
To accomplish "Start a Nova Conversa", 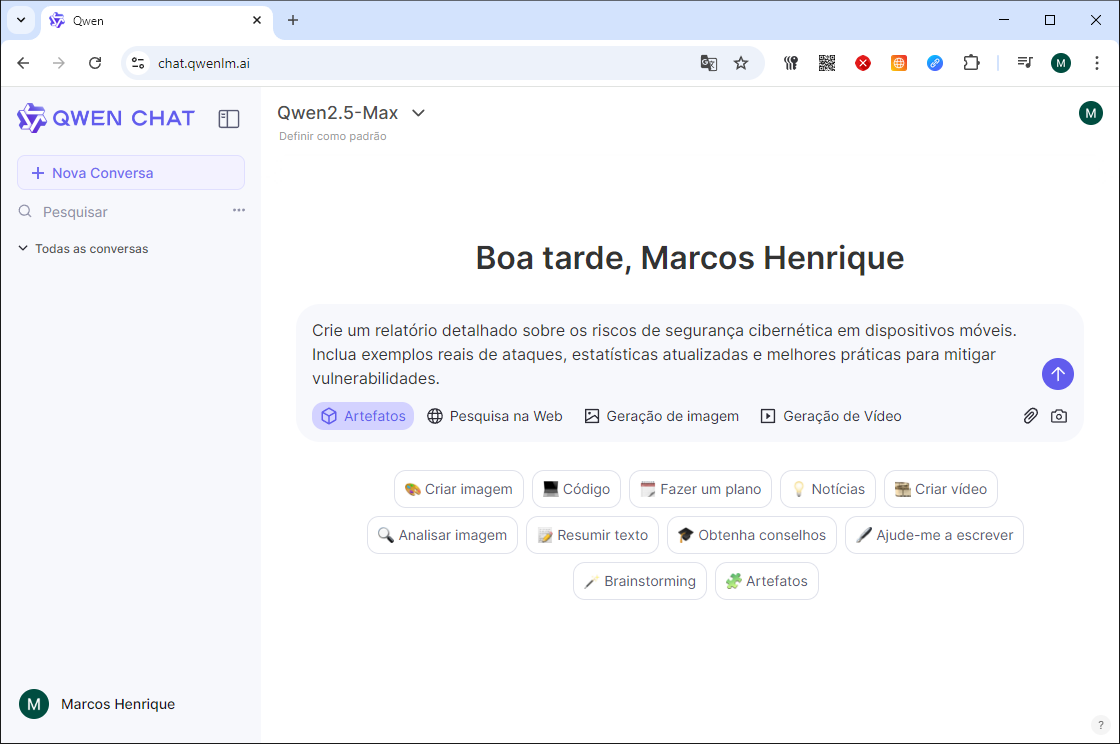I will click(x=131, y=173).
